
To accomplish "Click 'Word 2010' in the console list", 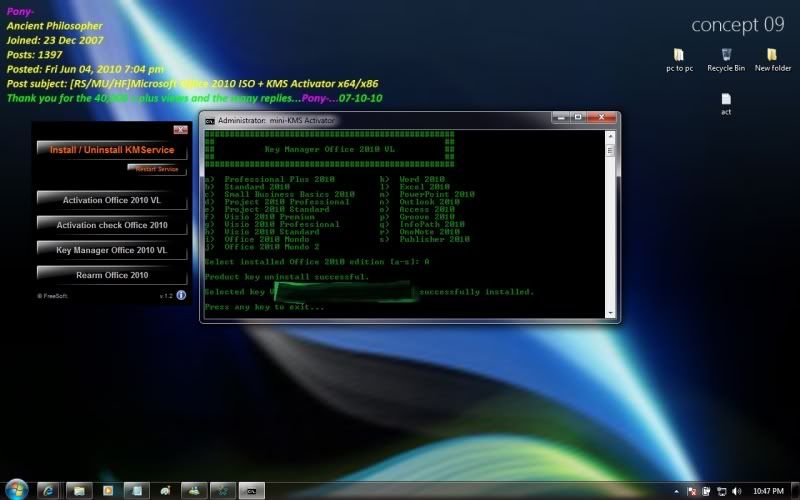I will click(x=421, y=179).
